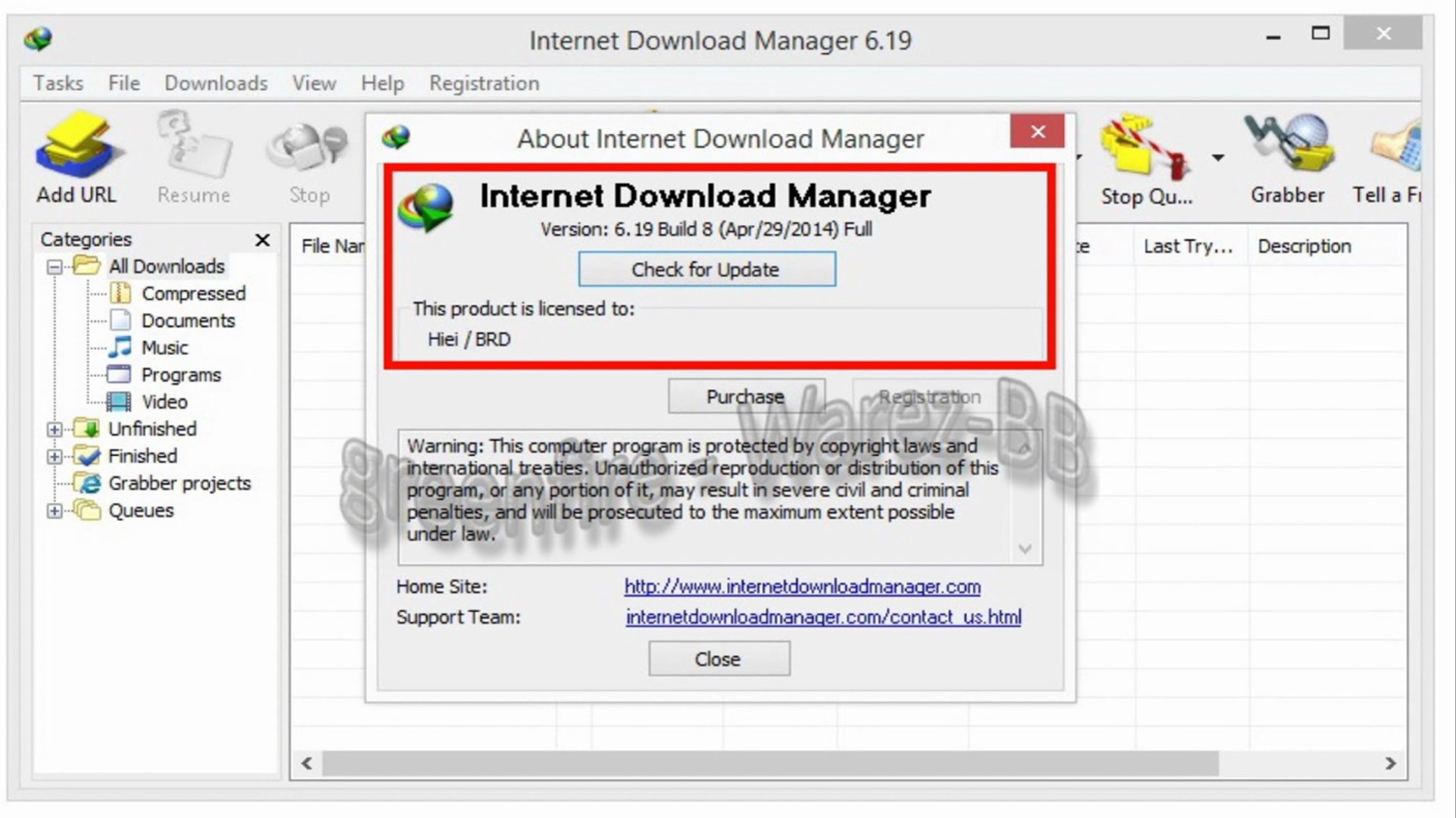Click the horizontal scrollbar left arrow
Viewport: 1456px width, 818px height.
tap(307, 763)
